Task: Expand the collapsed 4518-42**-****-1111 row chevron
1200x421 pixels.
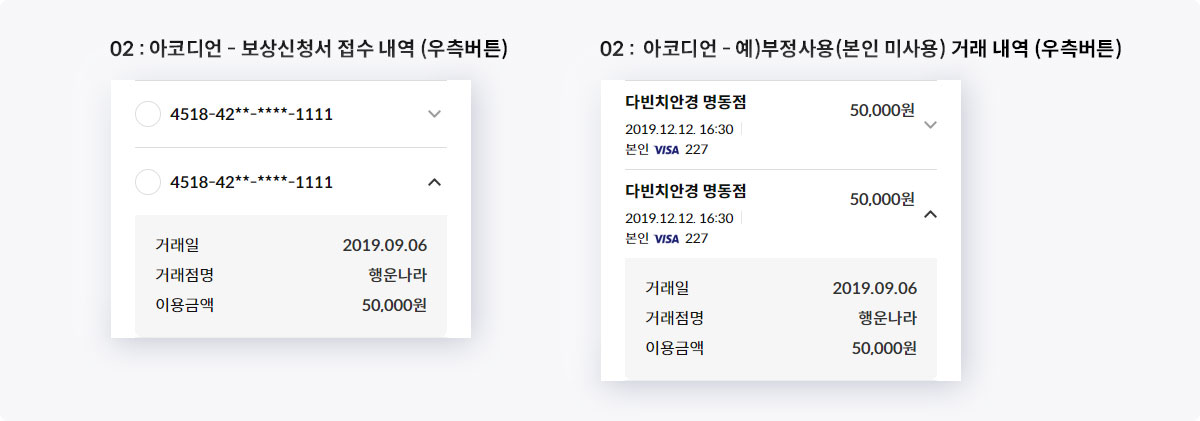Action: tap(434, 114)
